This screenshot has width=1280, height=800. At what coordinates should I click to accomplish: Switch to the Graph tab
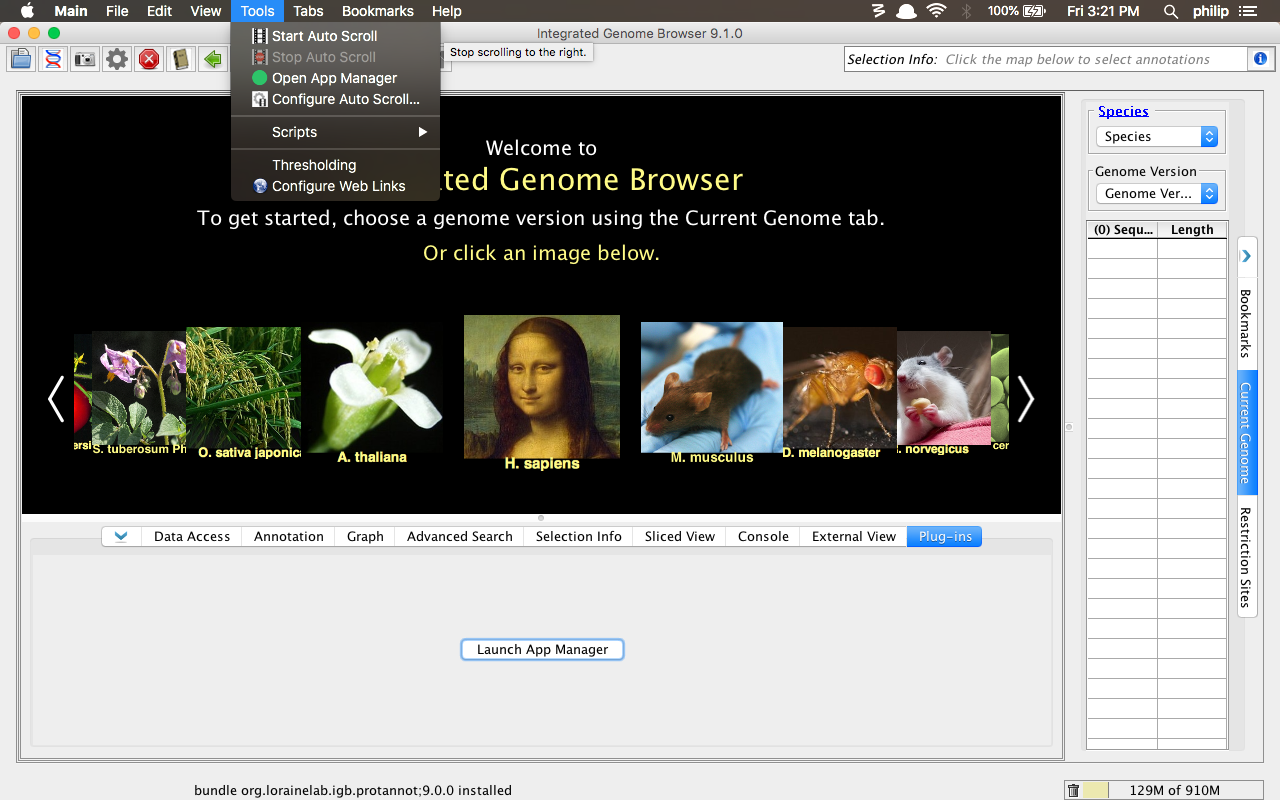[x=365, y=537]
